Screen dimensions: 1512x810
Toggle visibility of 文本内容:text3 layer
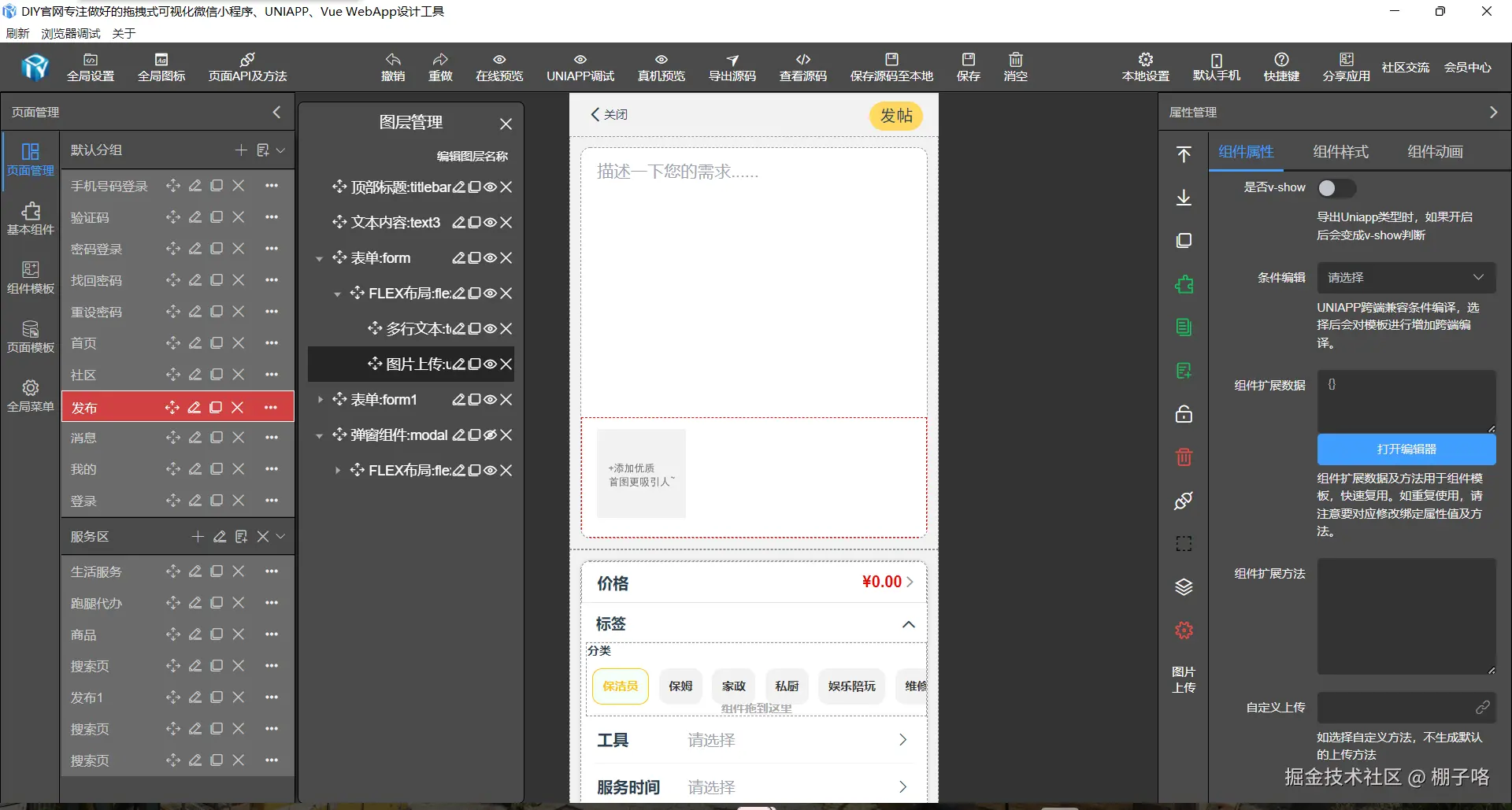coord(490,223)
